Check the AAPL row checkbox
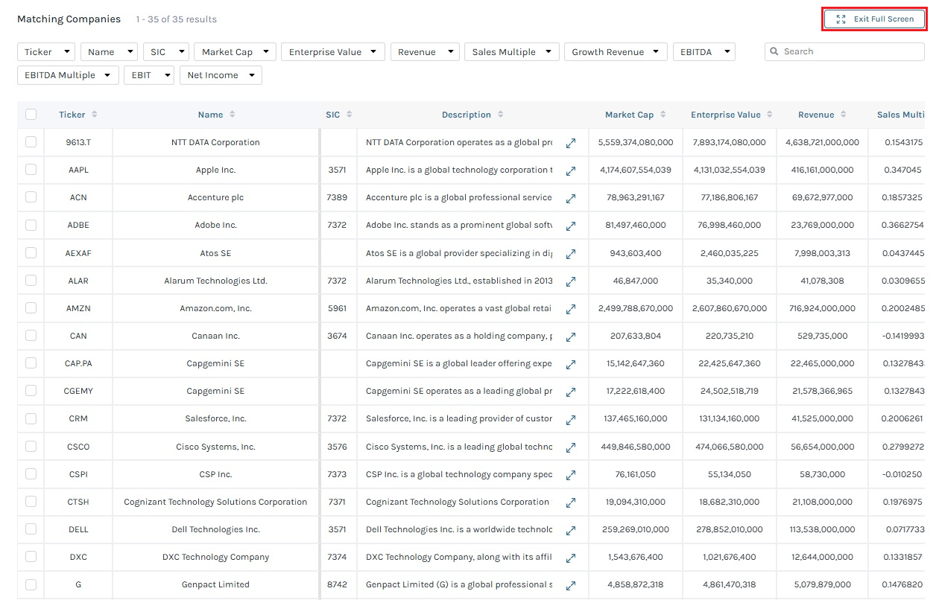 pyautogui.click(x=31, y=169)
